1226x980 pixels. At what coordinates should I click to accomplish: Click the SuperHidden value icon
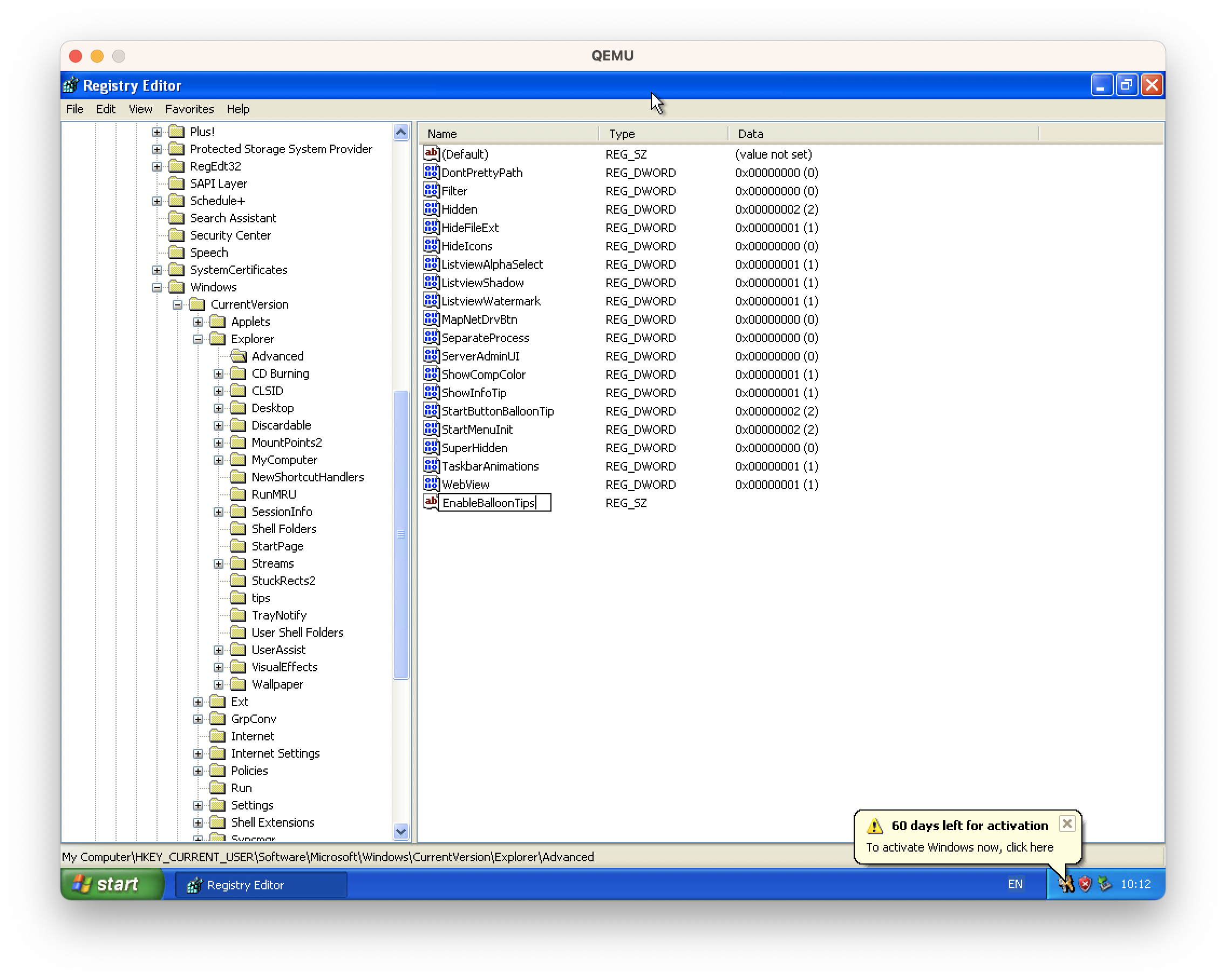[432, 447]
